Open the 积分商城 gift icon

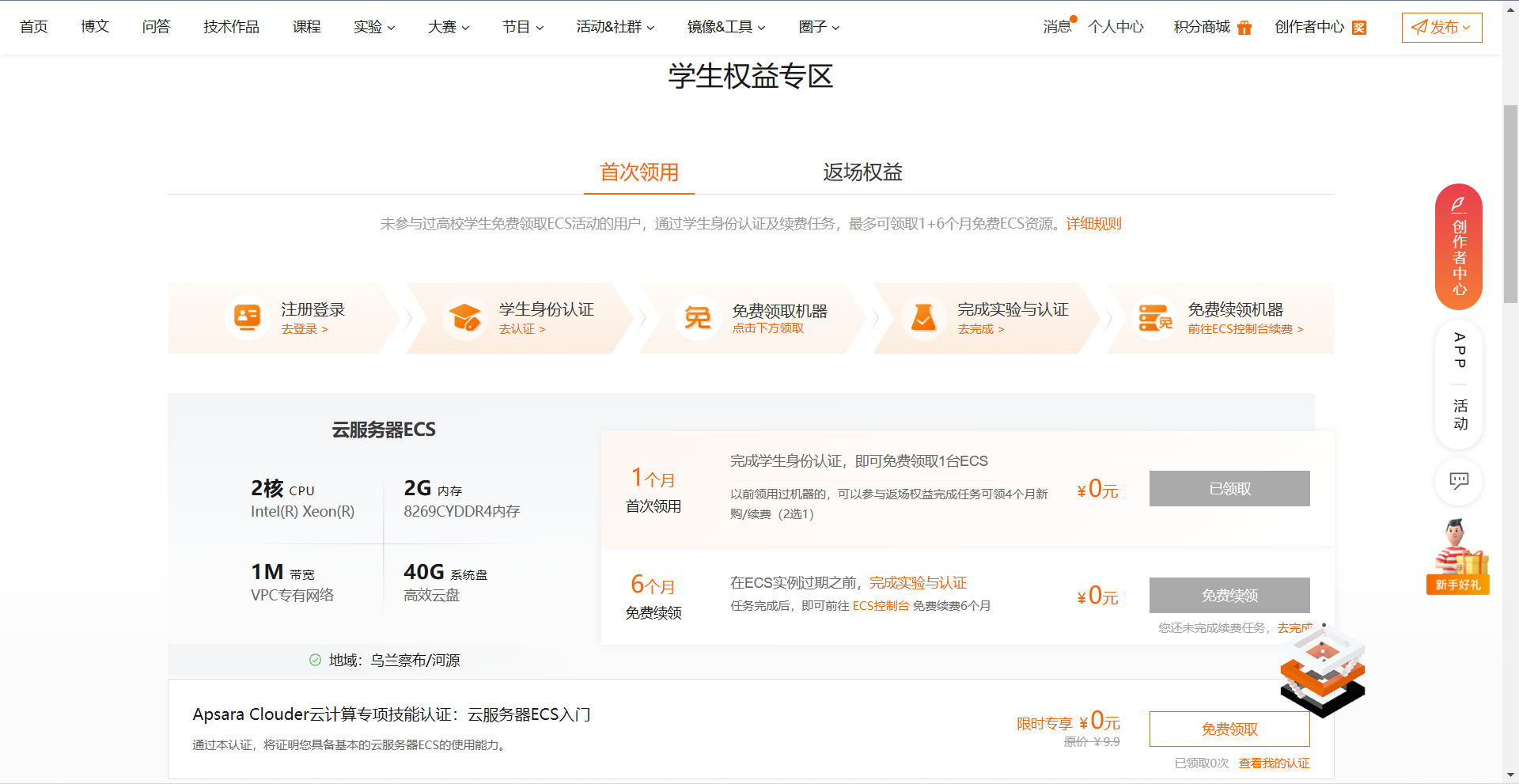click(x=1244, y=28)
